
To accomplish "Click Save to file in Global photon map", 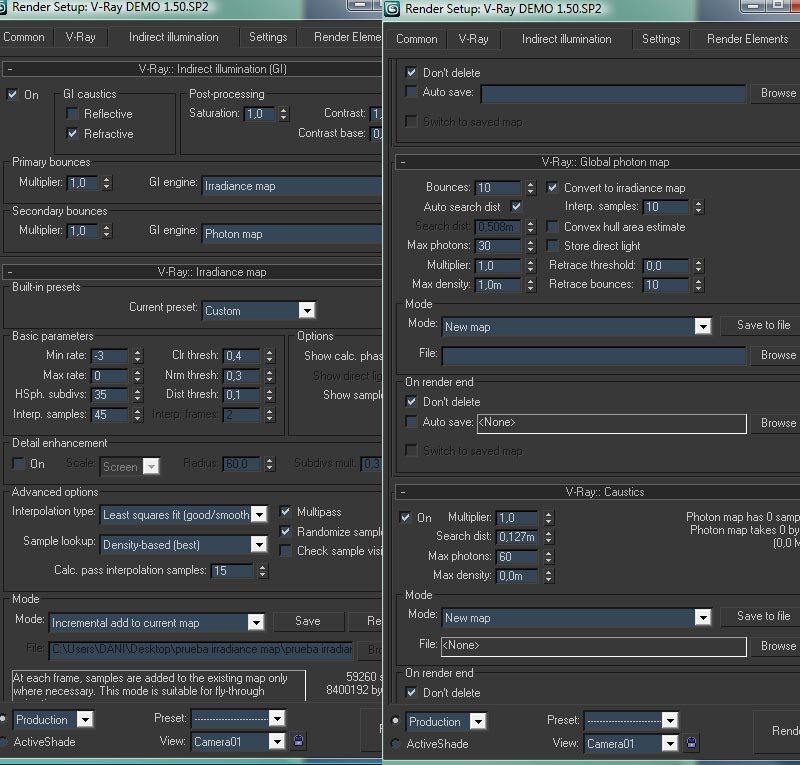I will pyautogui.click(x=761, y=325).
